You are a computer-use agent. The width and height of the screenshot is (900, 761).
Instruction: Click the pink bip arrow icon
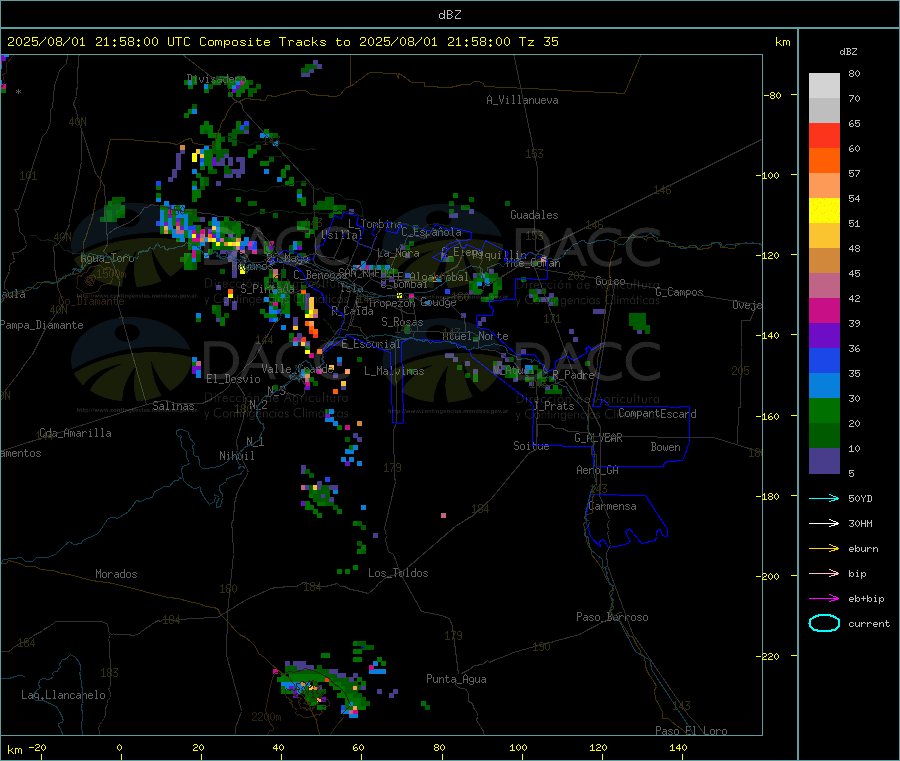click(x=824, y=573)
